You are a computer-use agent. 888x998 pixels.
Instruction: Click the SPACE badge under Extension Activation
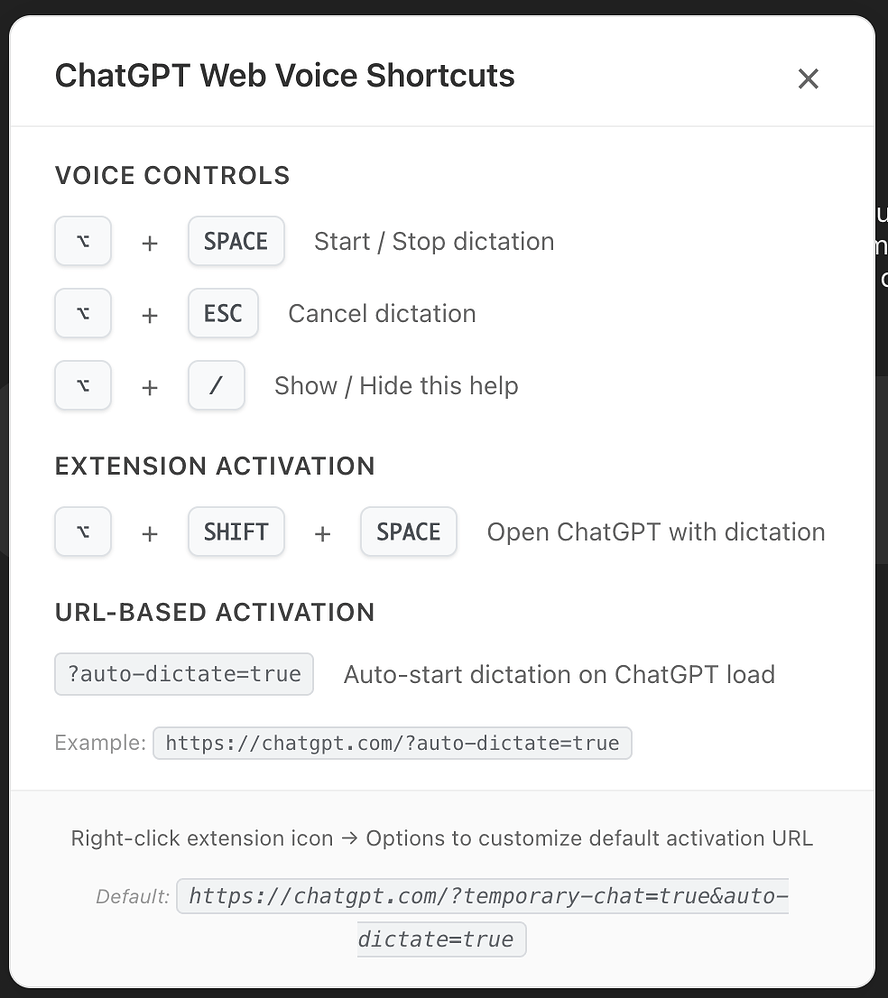point(408,532)
